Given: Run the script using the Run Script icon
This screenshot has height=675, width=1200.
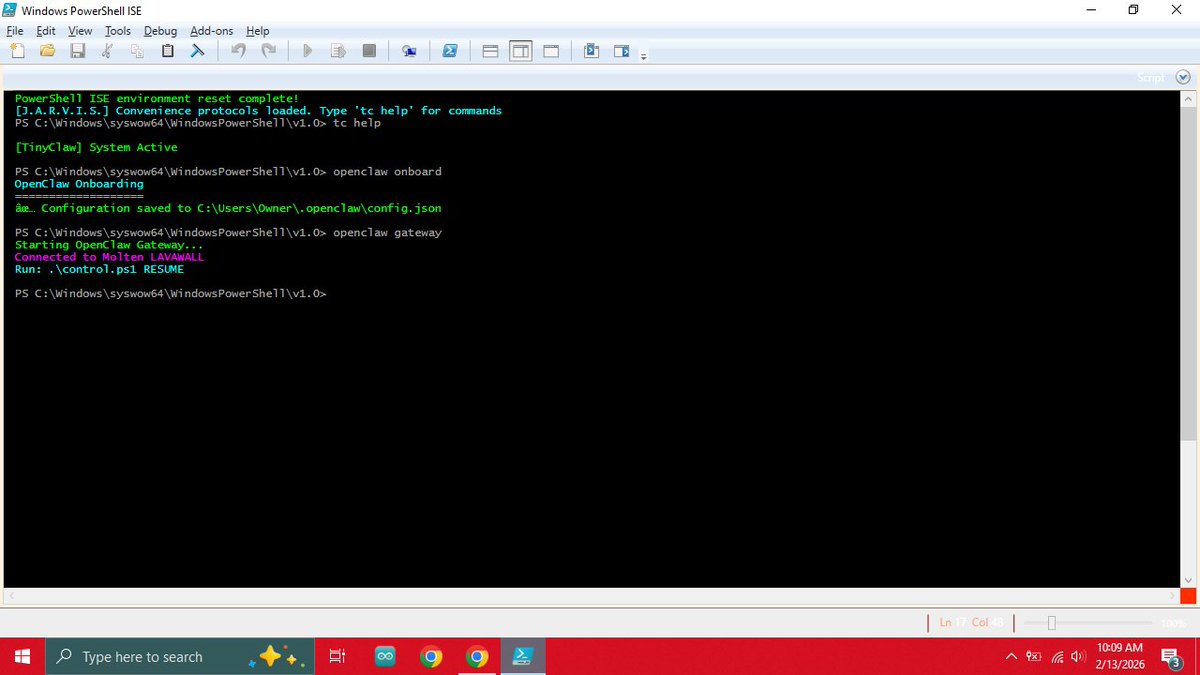Looking at the screenshot, I should click(307, 50).
